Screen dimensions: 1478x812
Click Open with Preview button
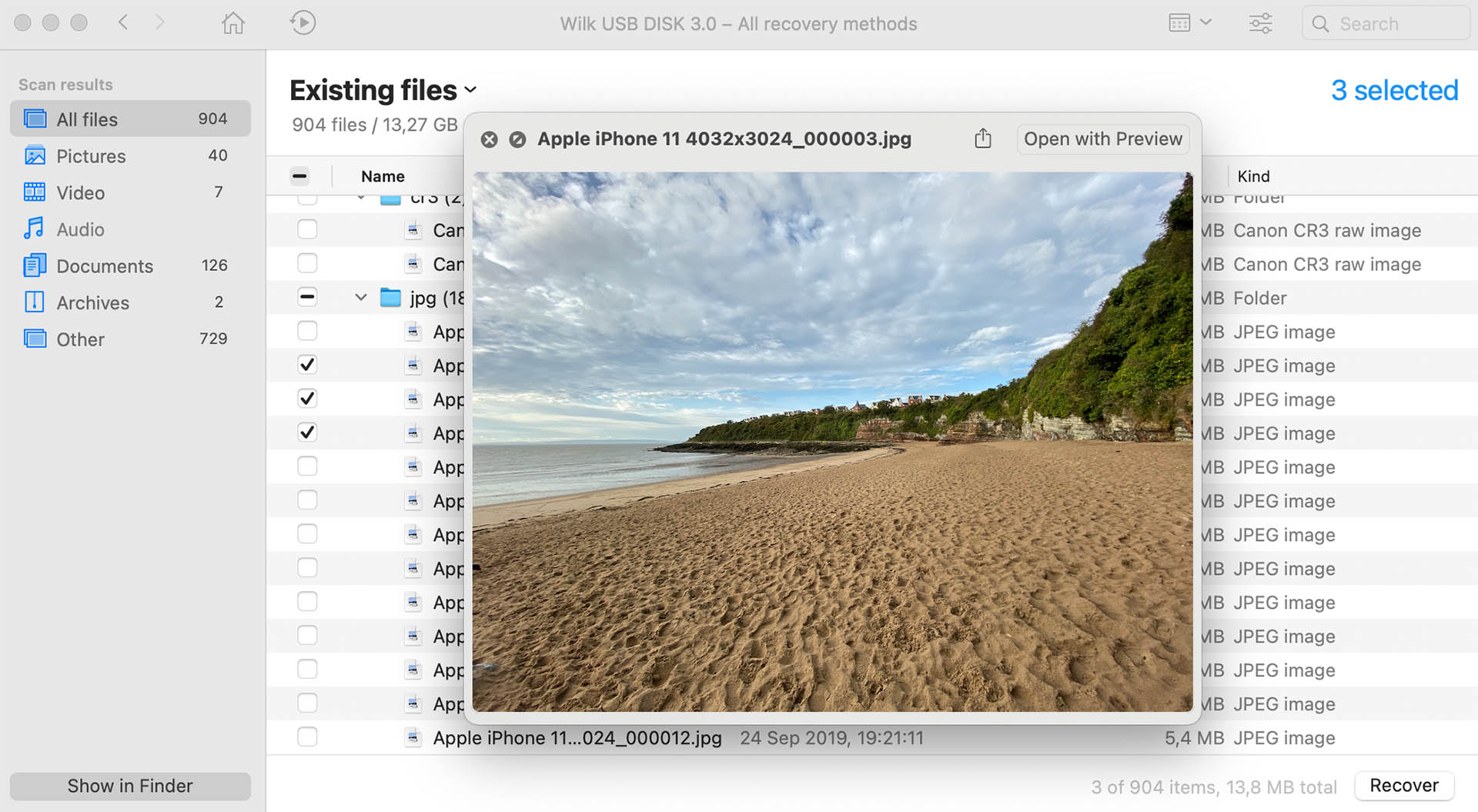click(1102, 139)
